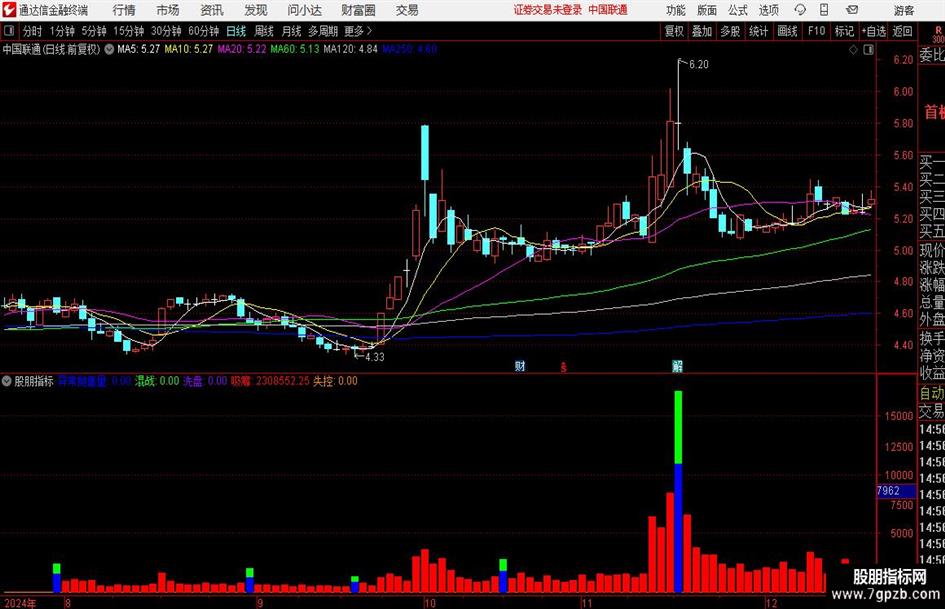The image size is (945, 609).
Task: Switch to the 30分钟 period
Action: point(166,31)
